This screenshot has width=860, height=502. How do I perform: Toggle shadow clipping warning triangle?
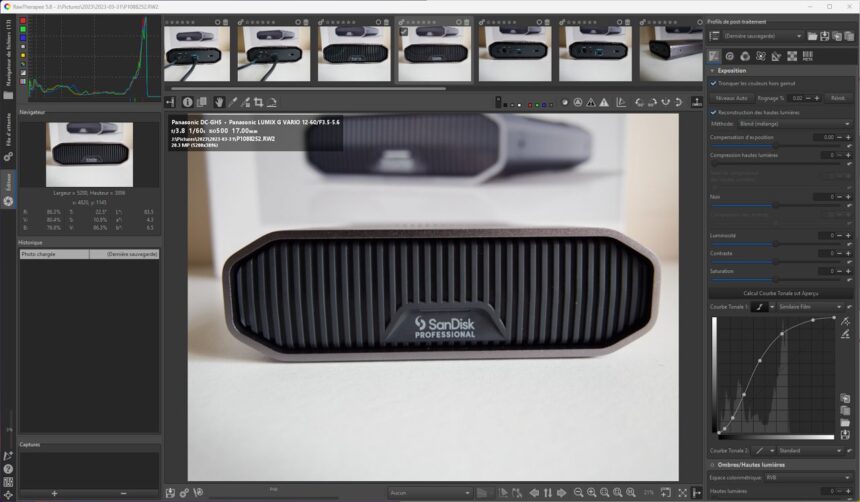(591, 102)
